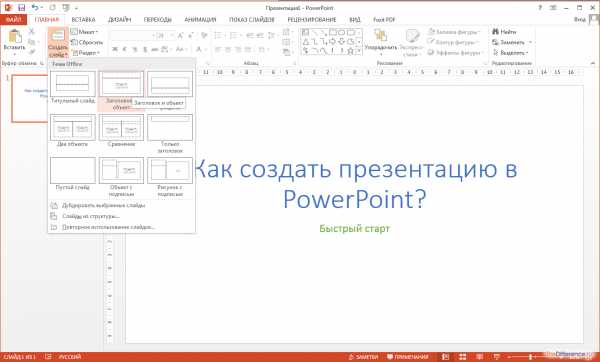600x362 pixels.
Task: Click the Создать слайд (New Slide) button icon
Action: pos(58,36)
